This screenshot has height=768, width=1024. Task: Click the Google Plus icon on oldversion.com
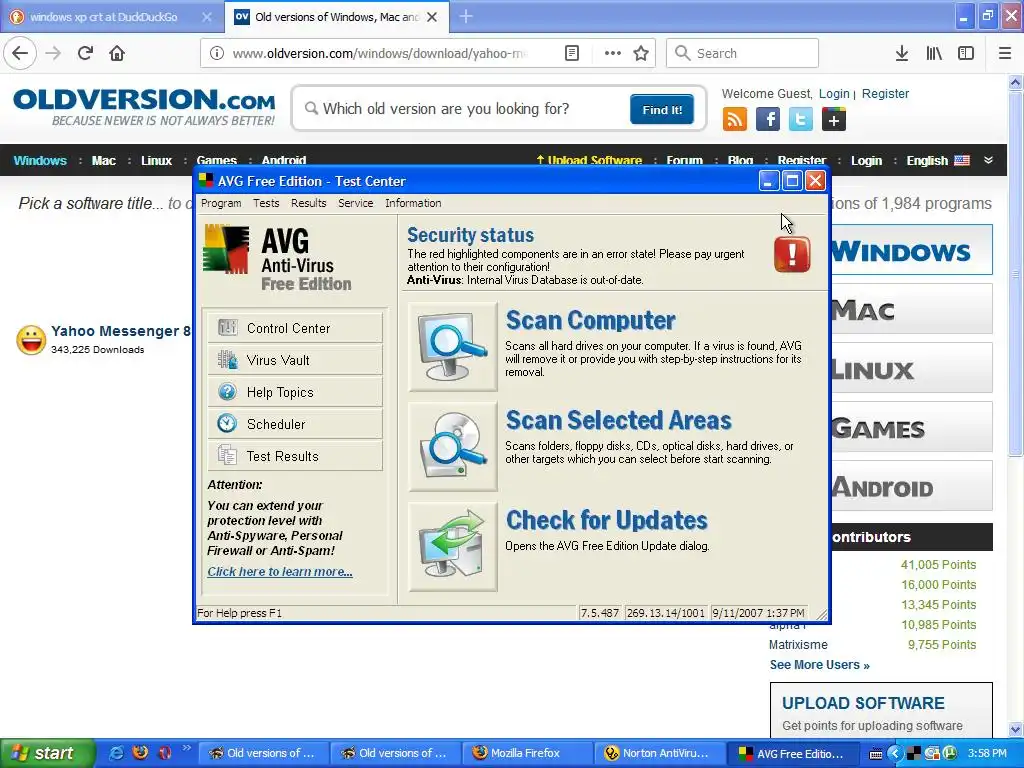click(x=834, y=120)
